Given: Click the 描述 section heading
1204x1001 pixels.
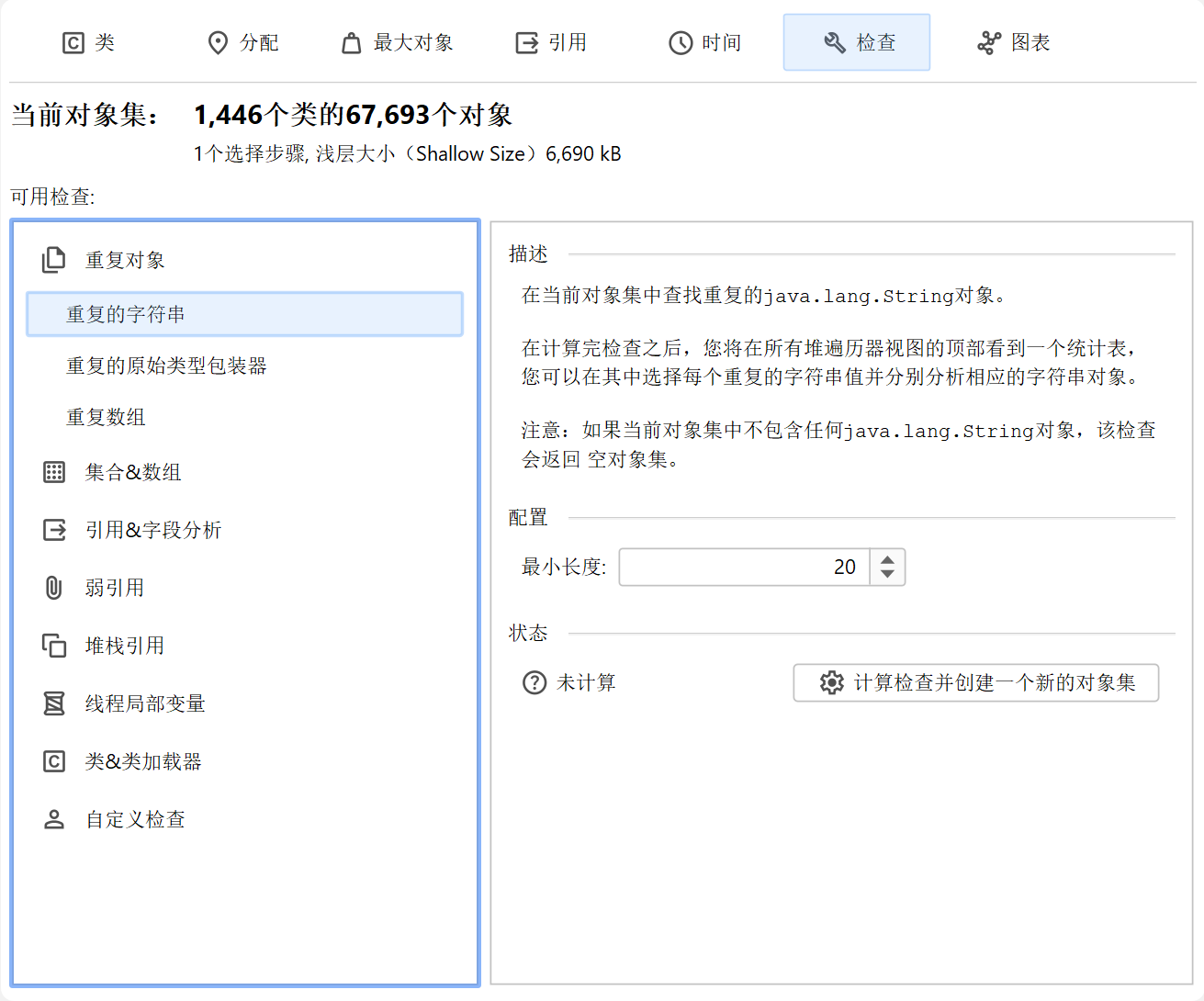Looking at the screenshot, I should click(528, 253).
